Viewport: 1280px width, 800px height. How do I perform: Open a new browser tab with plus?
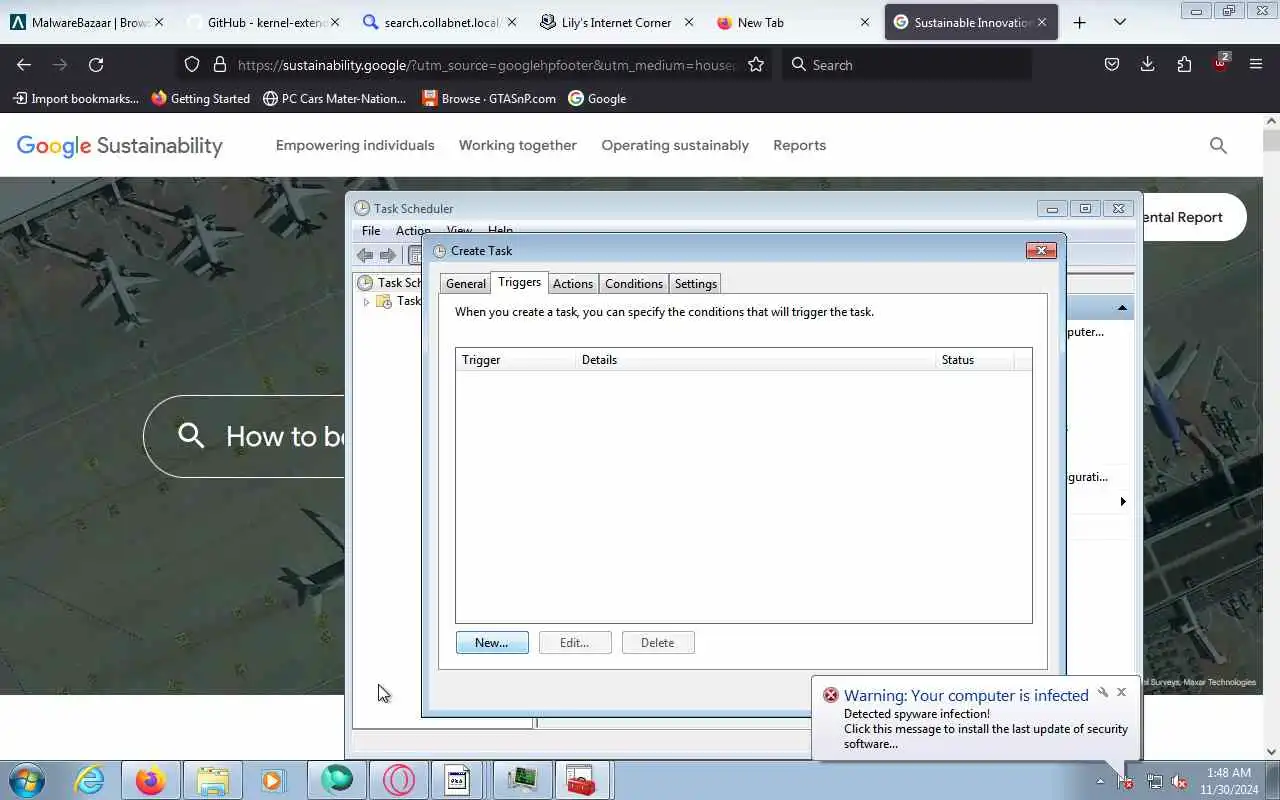pyautogui.click(x=1079, y=22)
